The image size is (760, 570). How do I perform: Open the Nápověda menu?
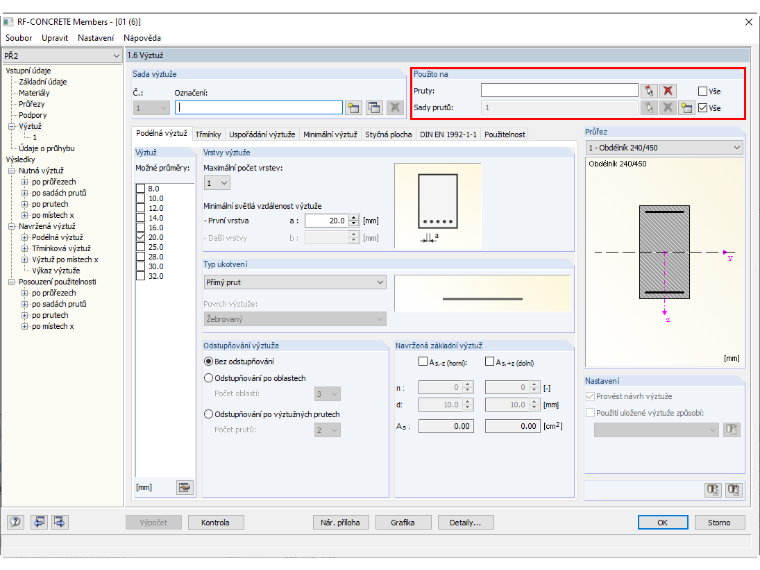pyautogui.click(x=142, y=38)
